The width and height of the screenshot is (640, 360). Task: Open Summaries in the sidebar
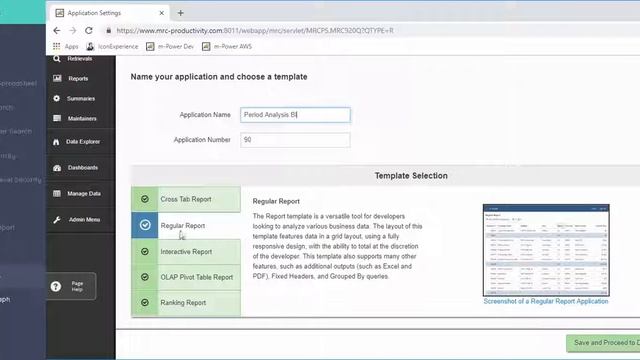80,98
